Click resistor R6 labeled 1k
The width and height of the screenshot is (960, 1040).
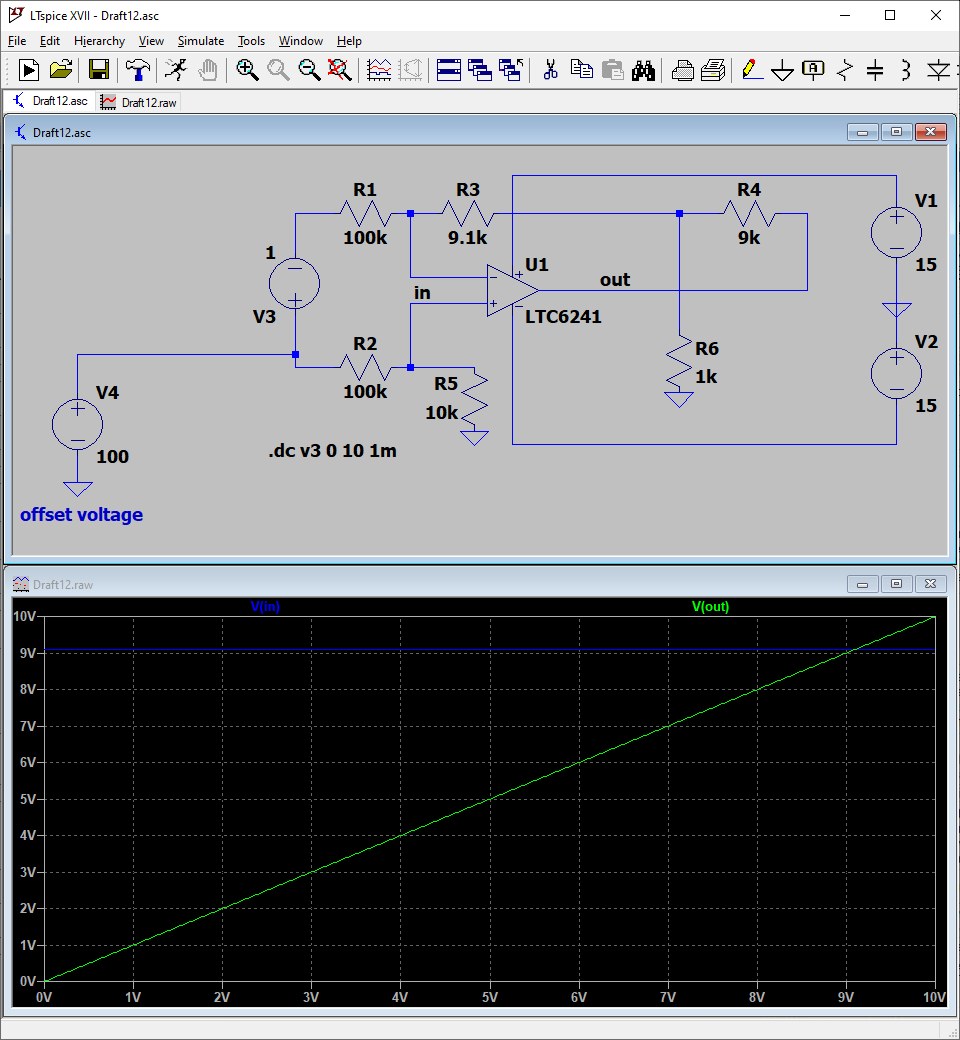pyautogui.click(x=679, y=363)
